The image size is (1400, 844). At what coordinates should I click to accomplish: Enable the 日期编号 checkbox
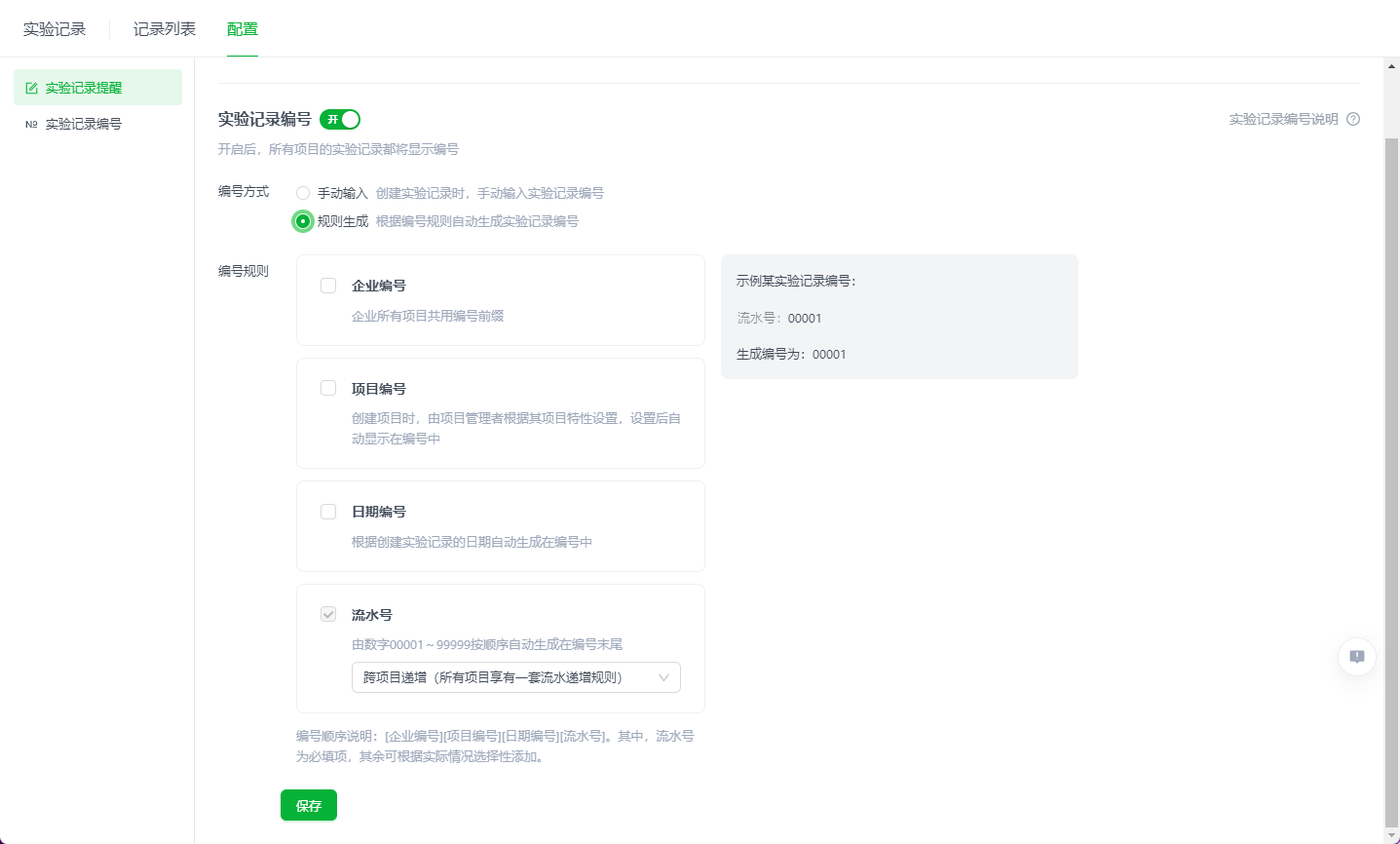pyautogui.click(x=328, y=511)
